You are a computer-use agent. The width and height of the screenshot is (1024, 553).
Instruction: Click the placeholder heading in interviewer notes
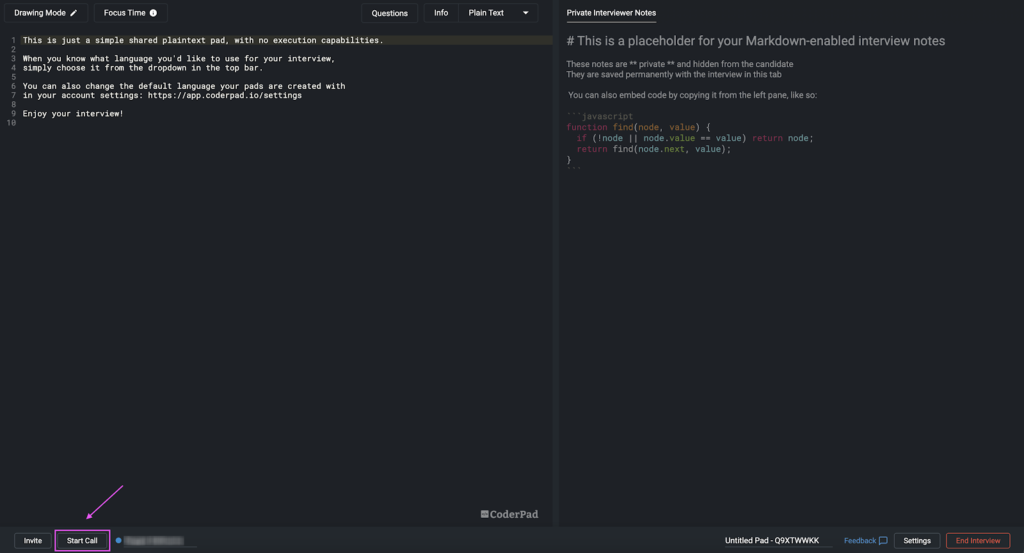point(756,41)
